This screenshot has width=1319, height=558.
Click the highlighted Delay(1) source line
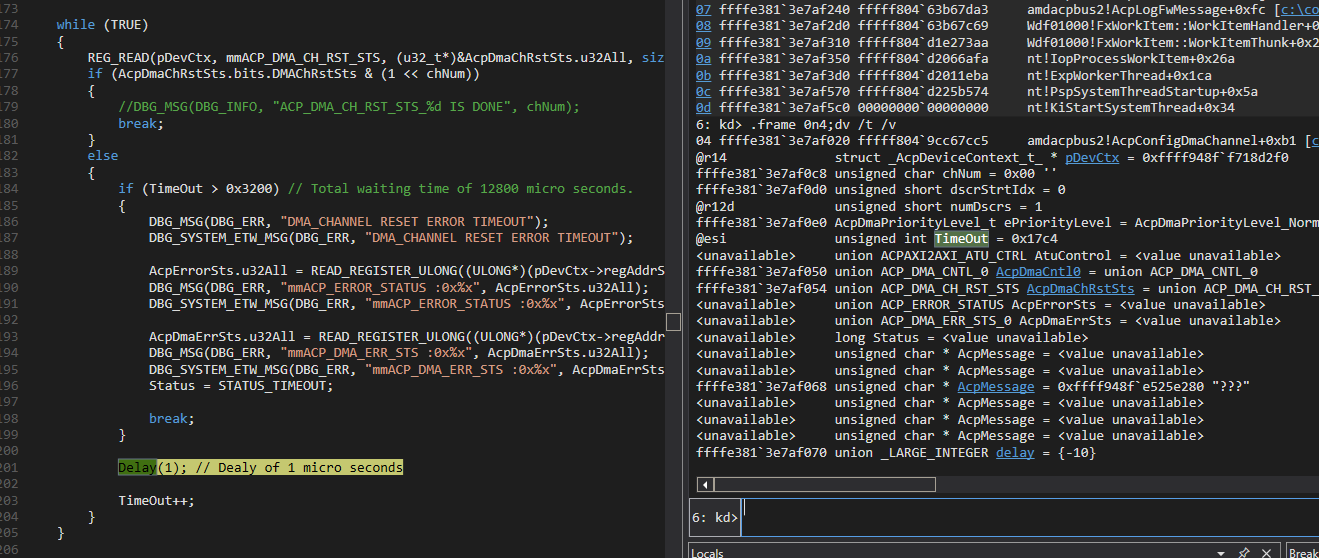[x=260, y=468]
